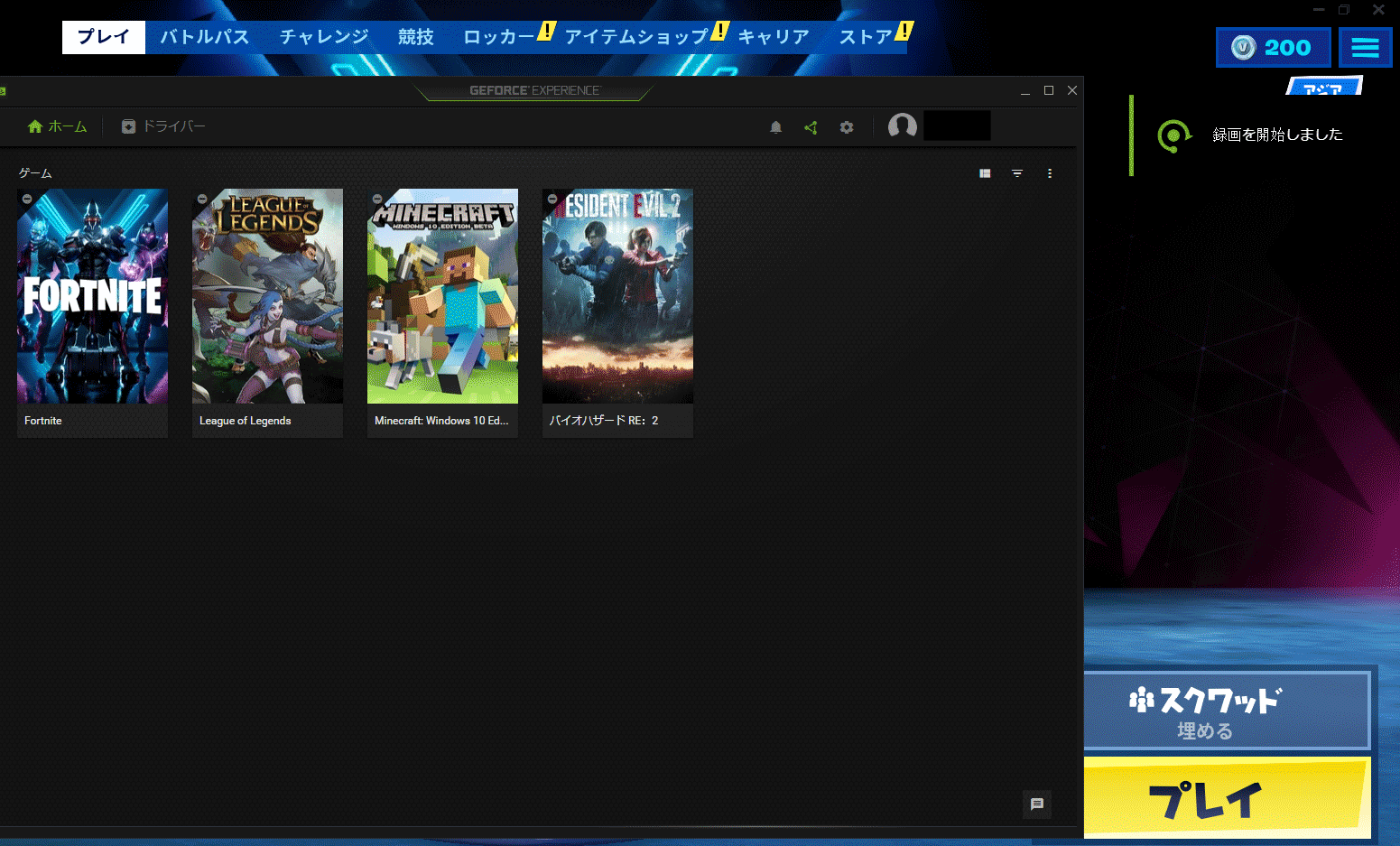The image size is (1400, 846).
Task: Open the キャリア tab
Action: [x=774, y=37]
